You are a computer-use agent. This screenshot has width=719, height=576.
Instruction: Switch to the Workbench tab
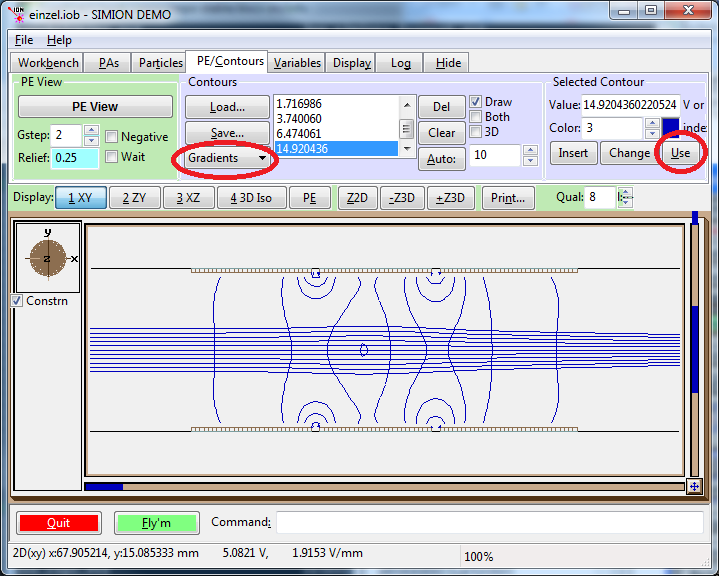(x=48, y=62)
